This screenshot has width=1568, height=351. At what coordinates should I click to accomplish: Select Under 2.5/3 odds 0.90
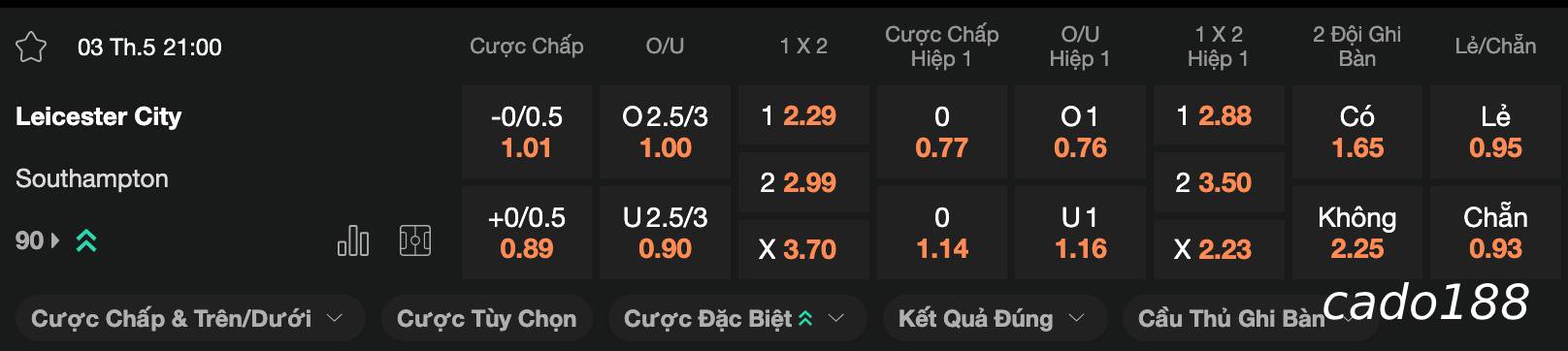point(666,233)
